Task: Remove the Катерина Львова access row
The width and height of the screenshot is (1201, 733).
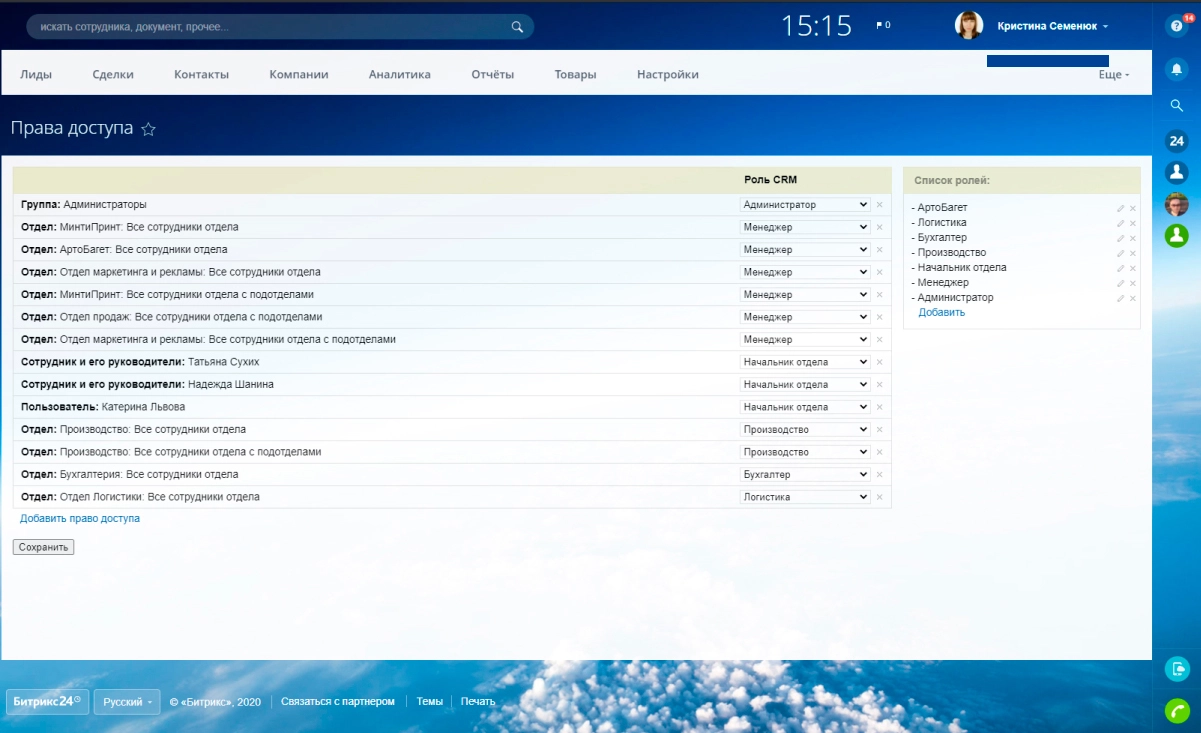Action: [880, 407]
